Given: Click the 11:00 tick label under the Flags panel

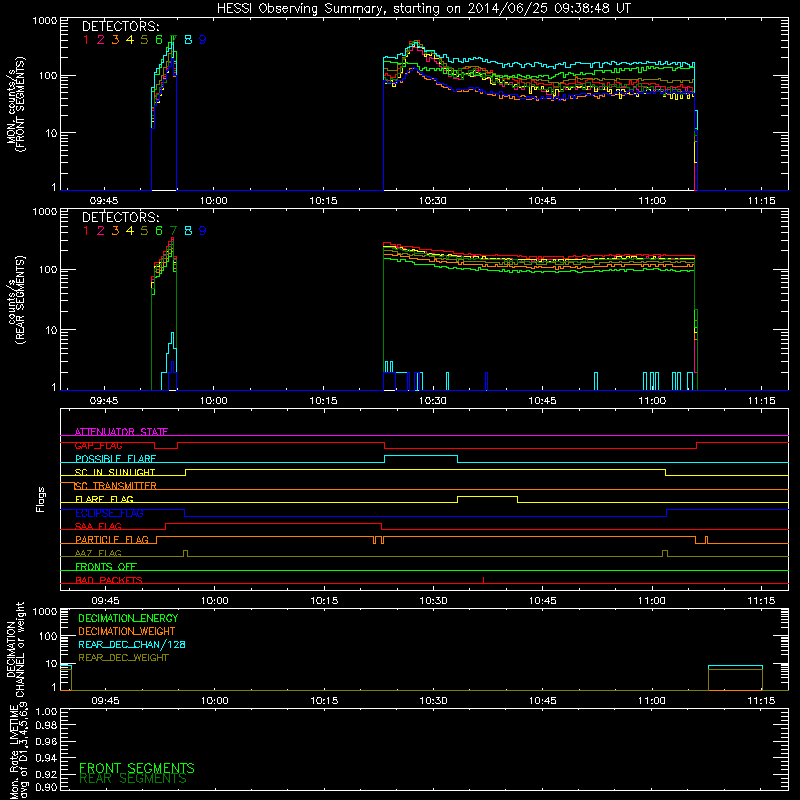Looking at the screenshot, I should pyautogui.click(x=652, y=601).
